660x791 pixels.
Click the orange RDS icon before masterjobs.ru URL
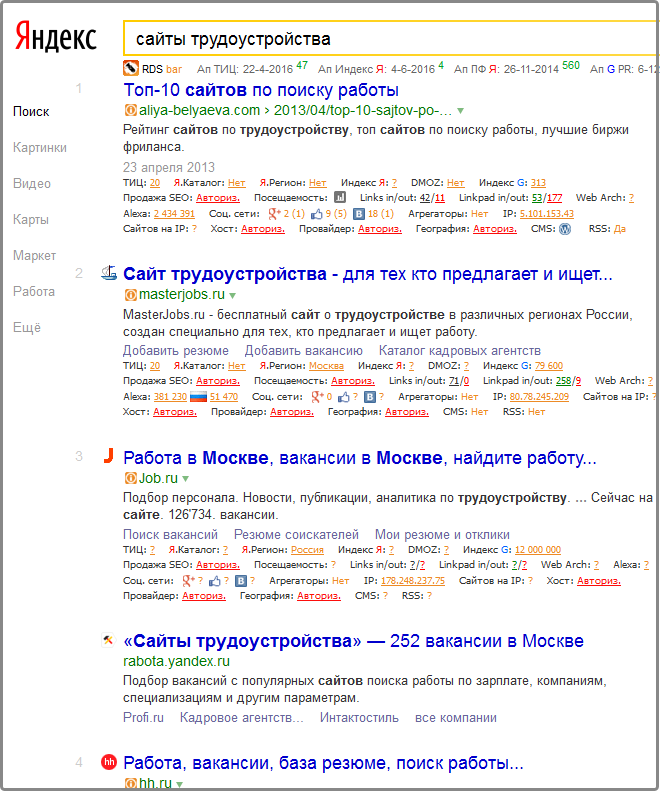tap(130, 295)
